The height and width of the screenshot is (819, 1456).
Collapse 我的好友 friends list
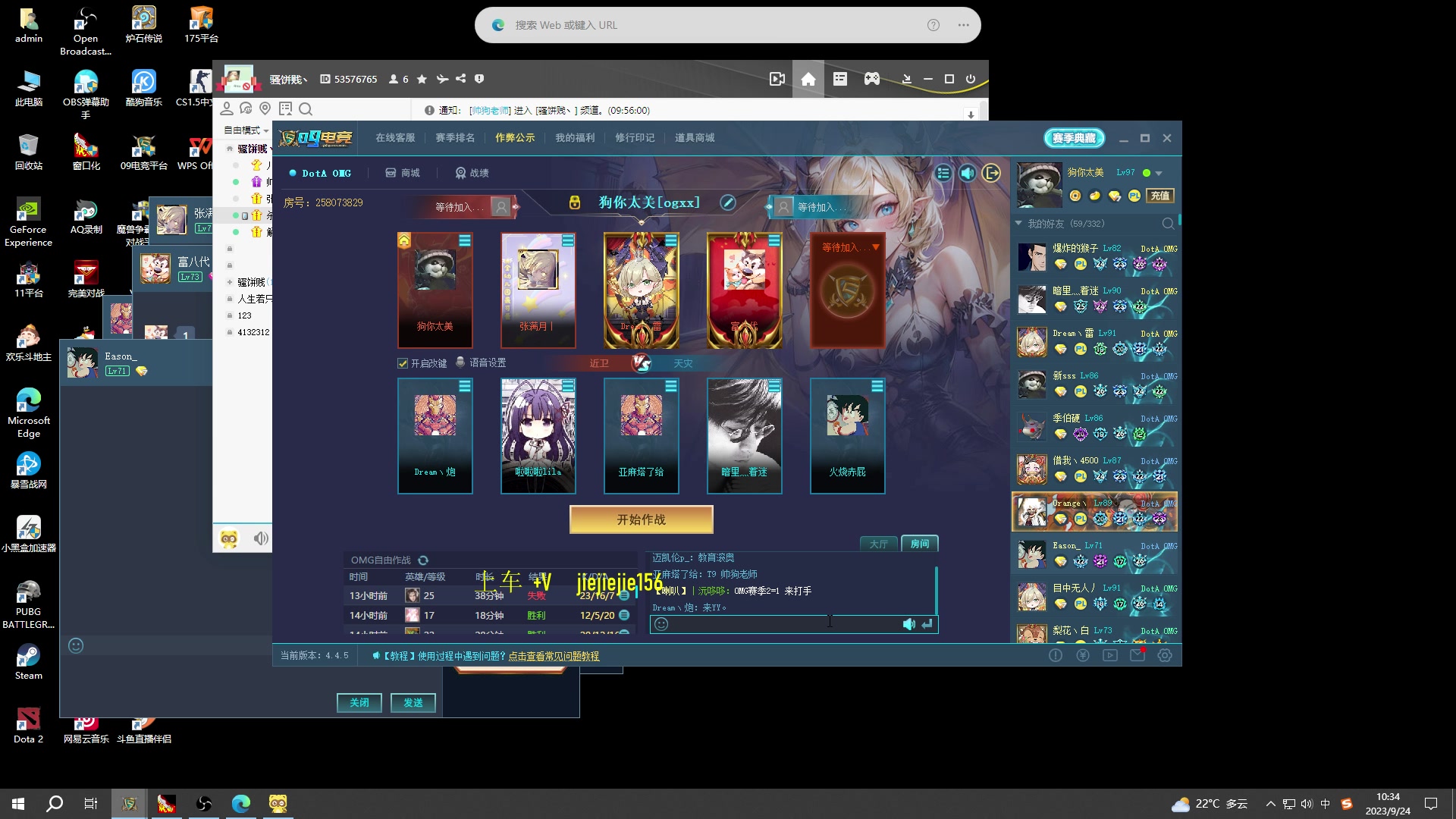pyautogui.click(x=1018, y=224)
